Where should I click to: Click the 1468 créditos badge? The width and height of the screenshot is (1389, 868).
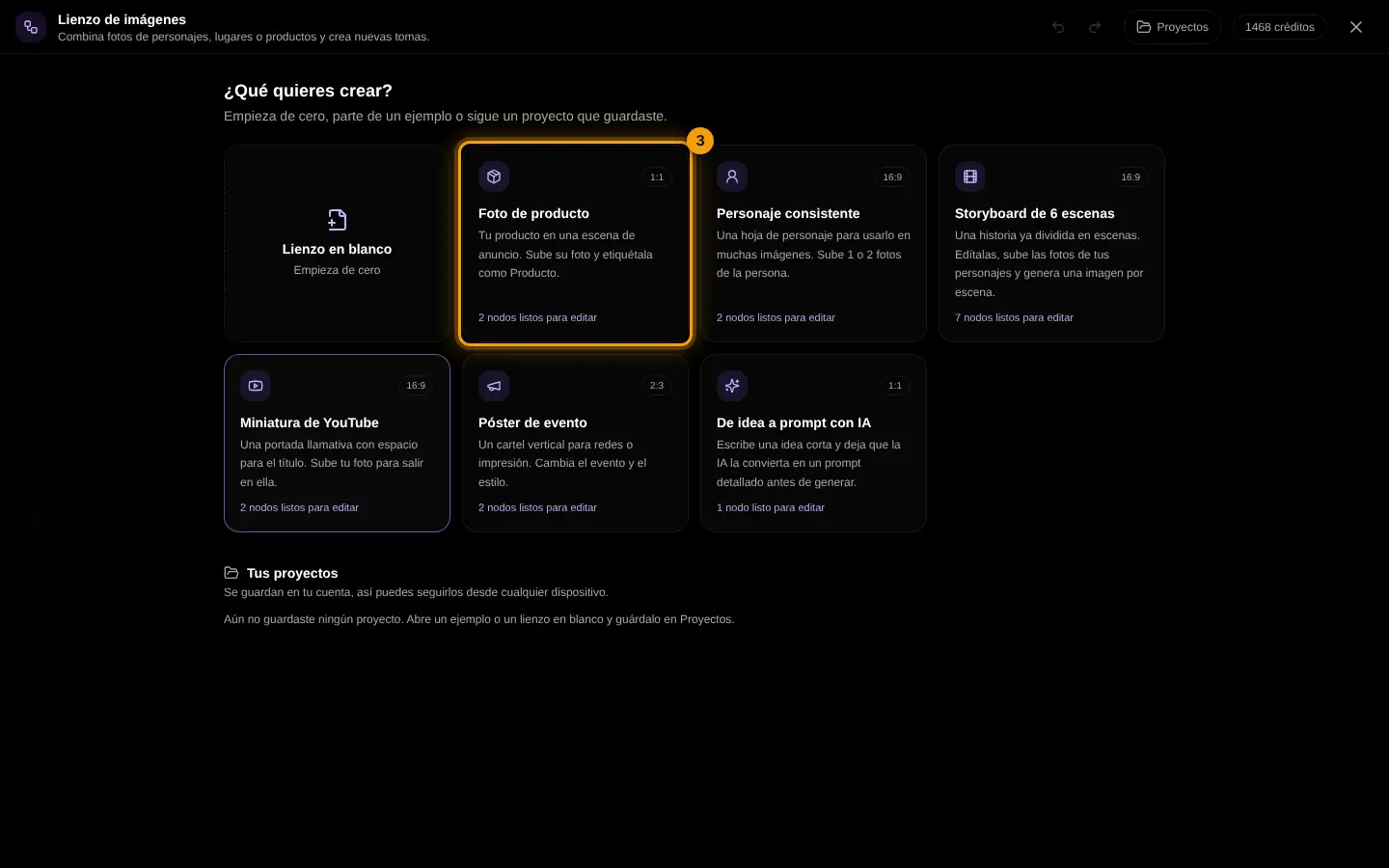point(1279,27)
